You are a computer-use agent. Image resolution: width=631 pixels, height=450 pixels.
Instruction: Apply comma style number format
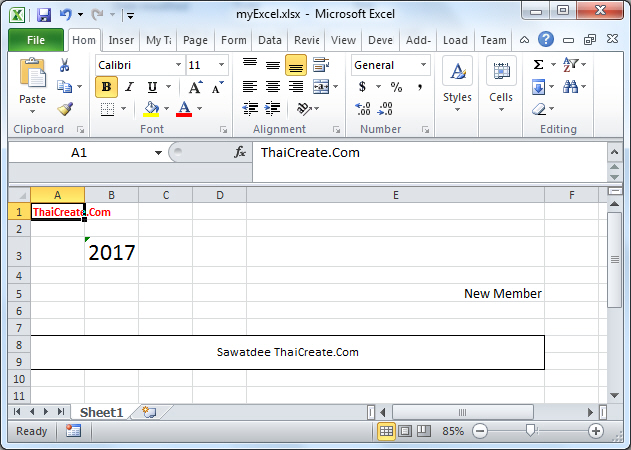[420, 87]
